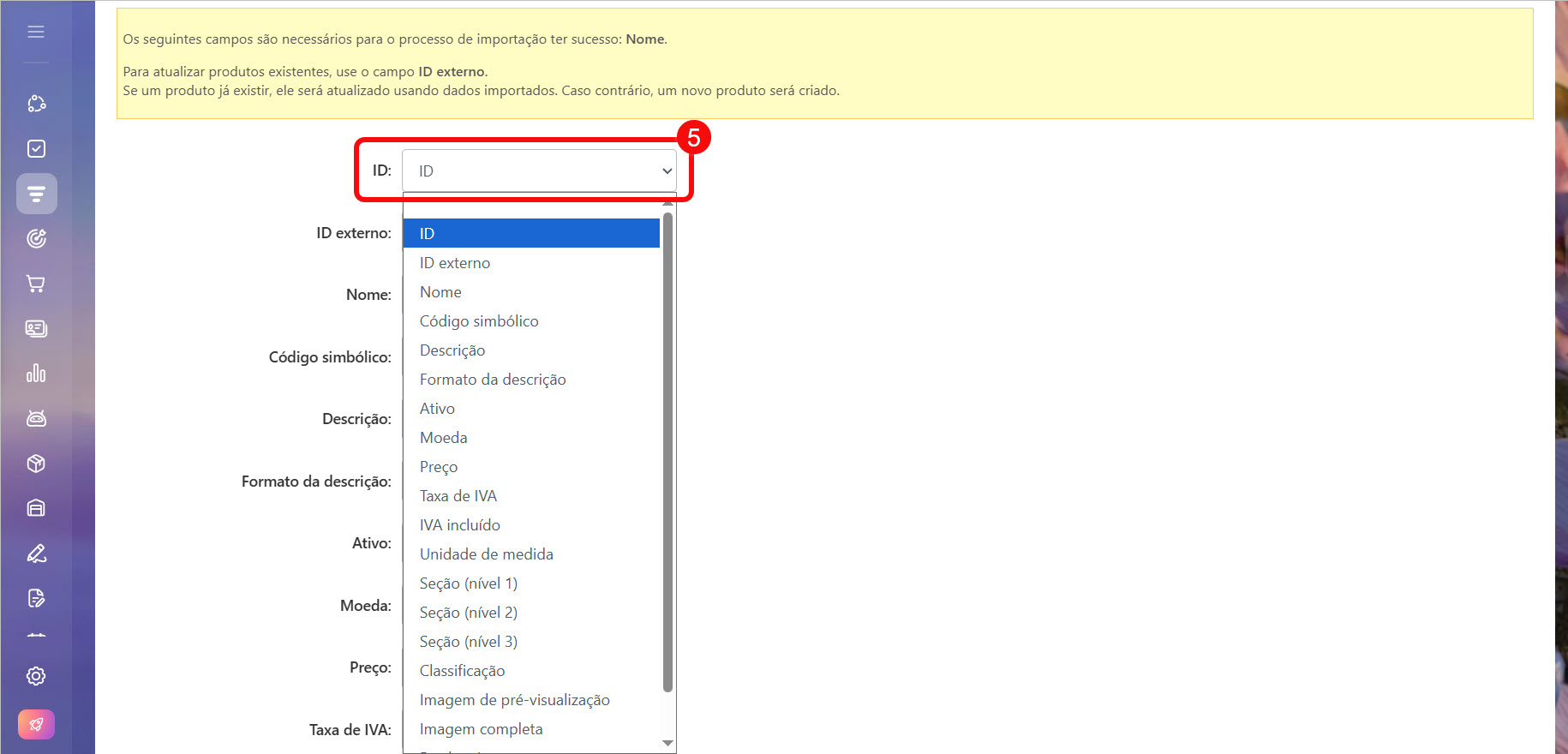Open the box inventory icon in sidebar
This screenshot has height=754, width=1568.
(36, 464)
